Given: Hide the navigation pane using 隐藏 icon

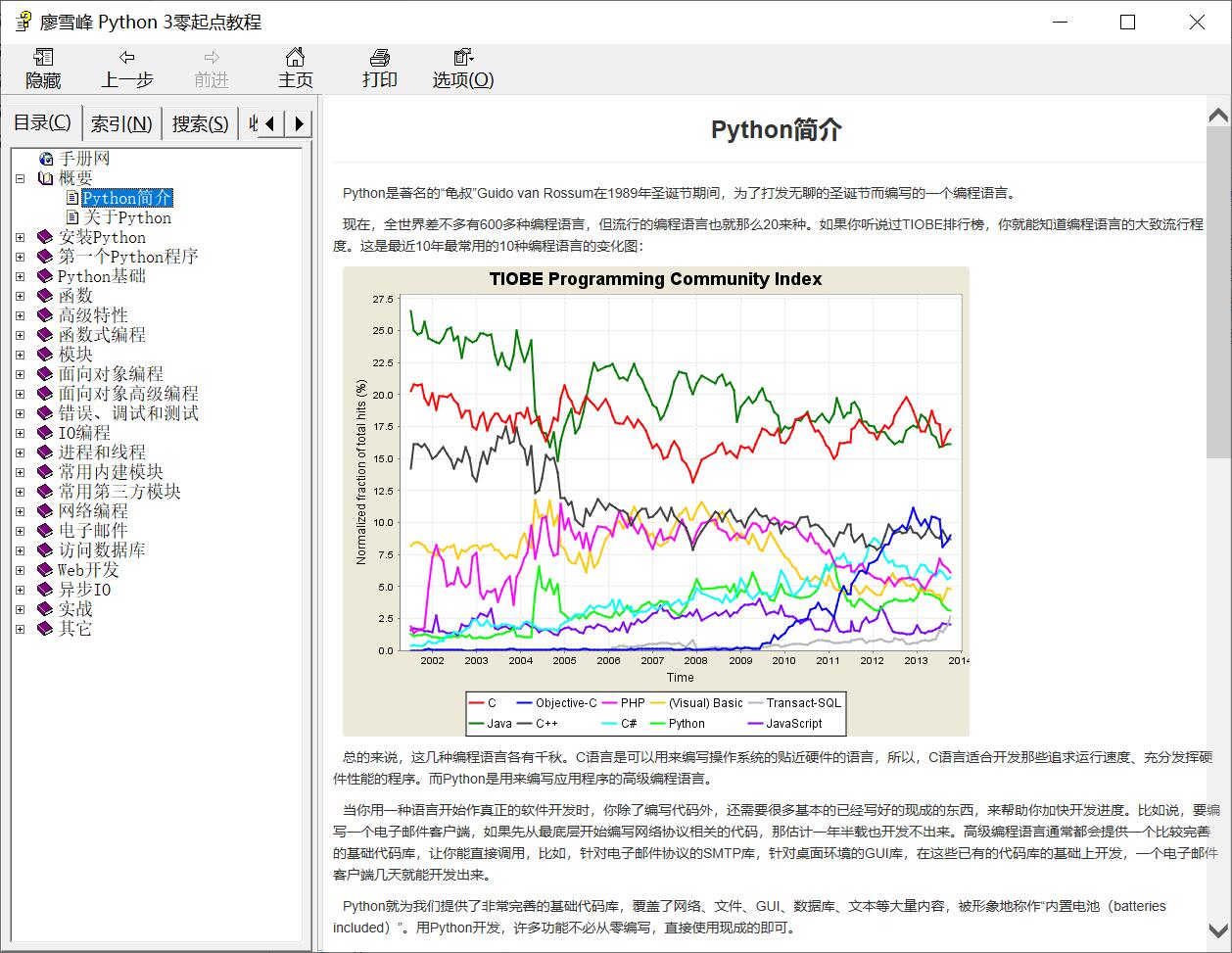Looking at the screenshot, I should tap(44, 68).
